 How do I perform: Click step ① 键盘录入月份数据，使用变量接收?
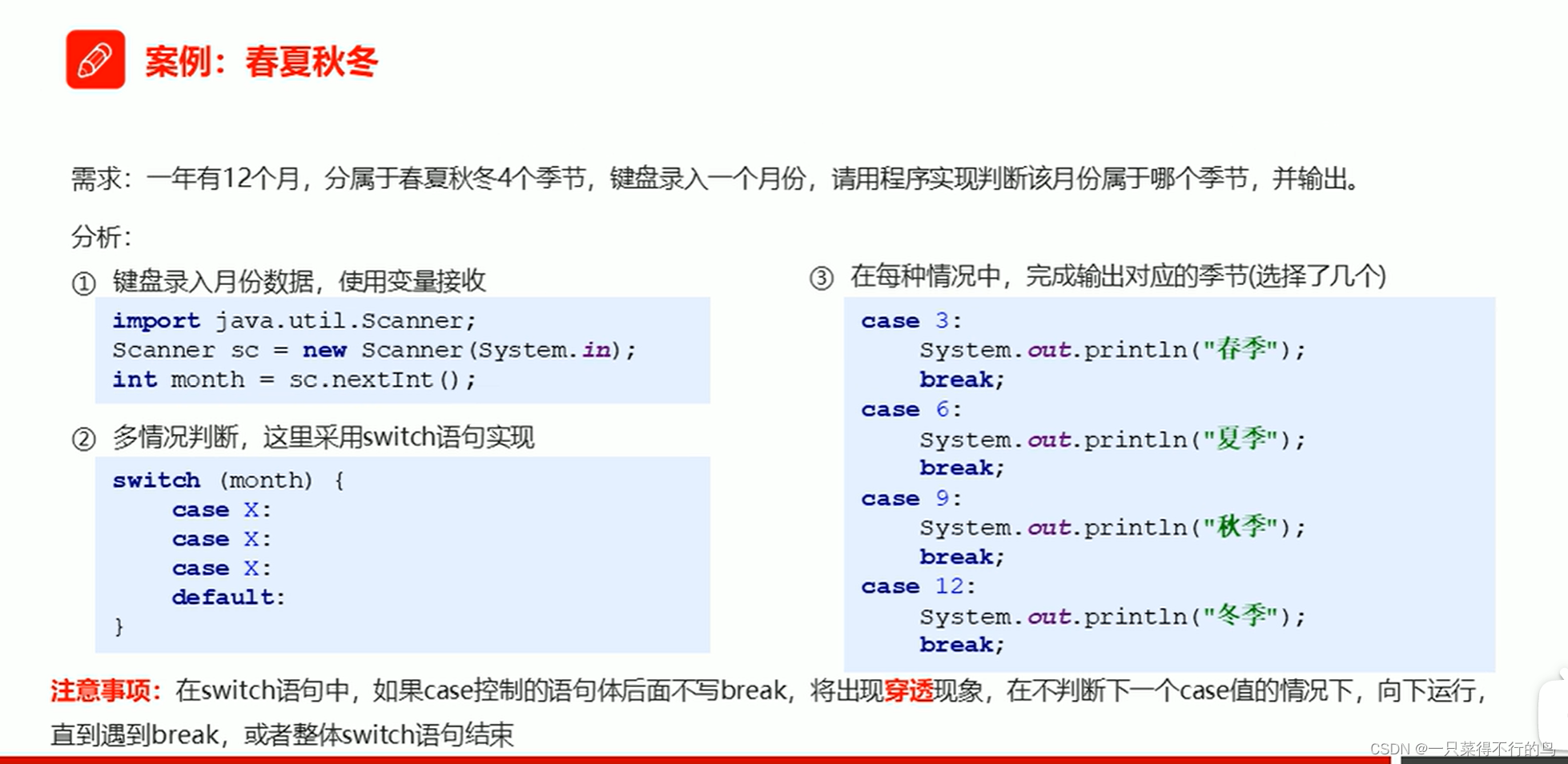(279, 281)
